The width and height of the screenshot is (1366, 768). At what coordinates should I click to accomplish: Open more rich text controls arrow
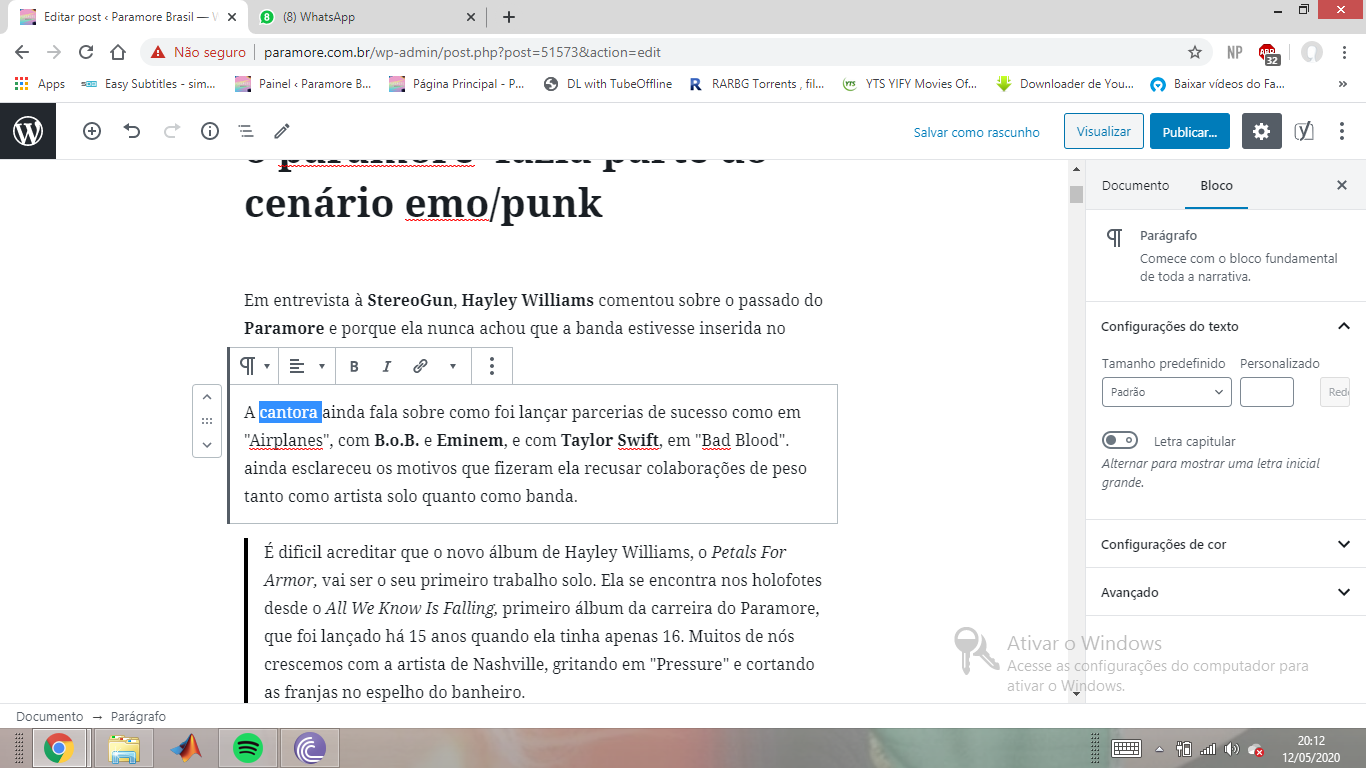pos(452,366)
